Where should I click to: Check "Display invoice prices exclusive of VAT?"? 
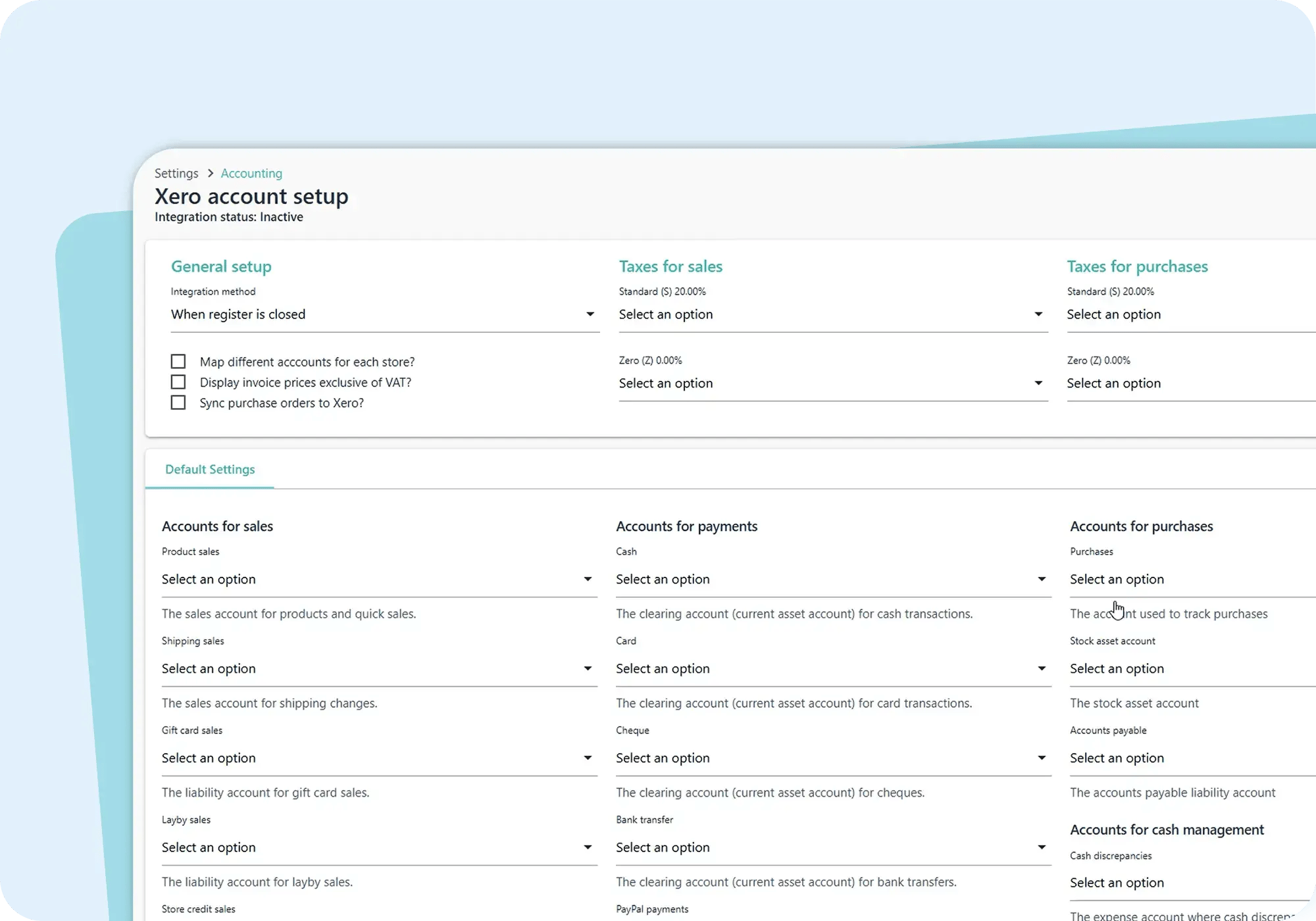coord(178,382)
